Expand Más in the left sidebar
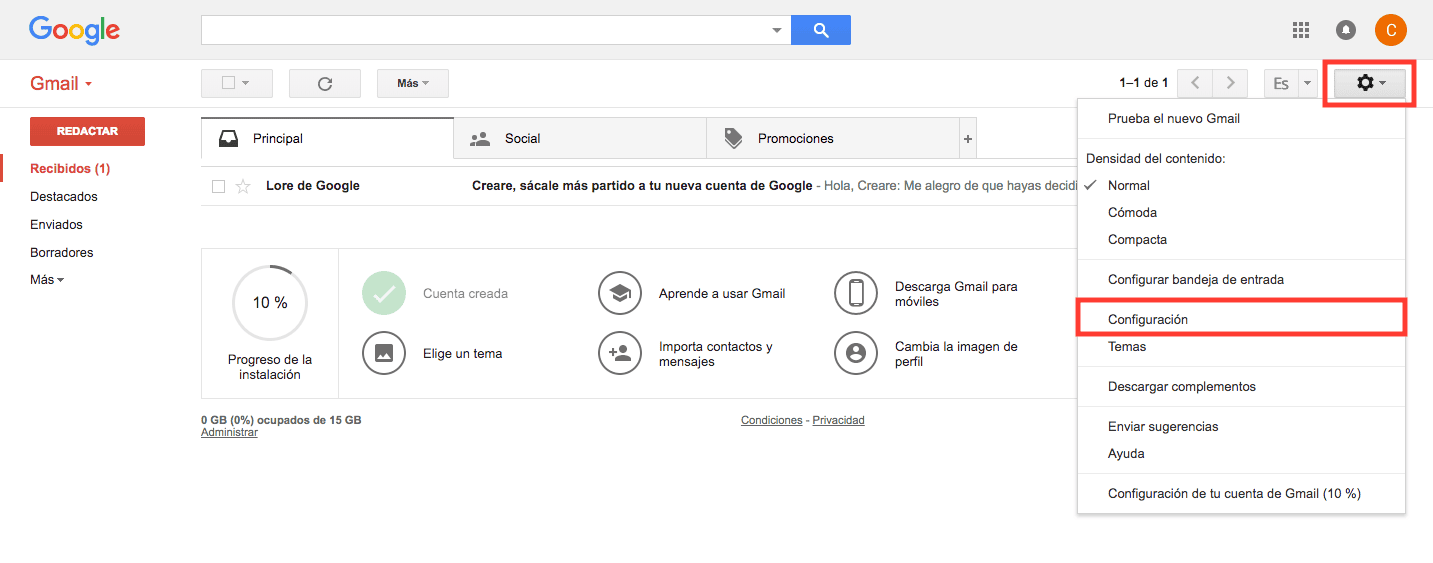This screenshot has width=1433, height=563. [46, 280]
